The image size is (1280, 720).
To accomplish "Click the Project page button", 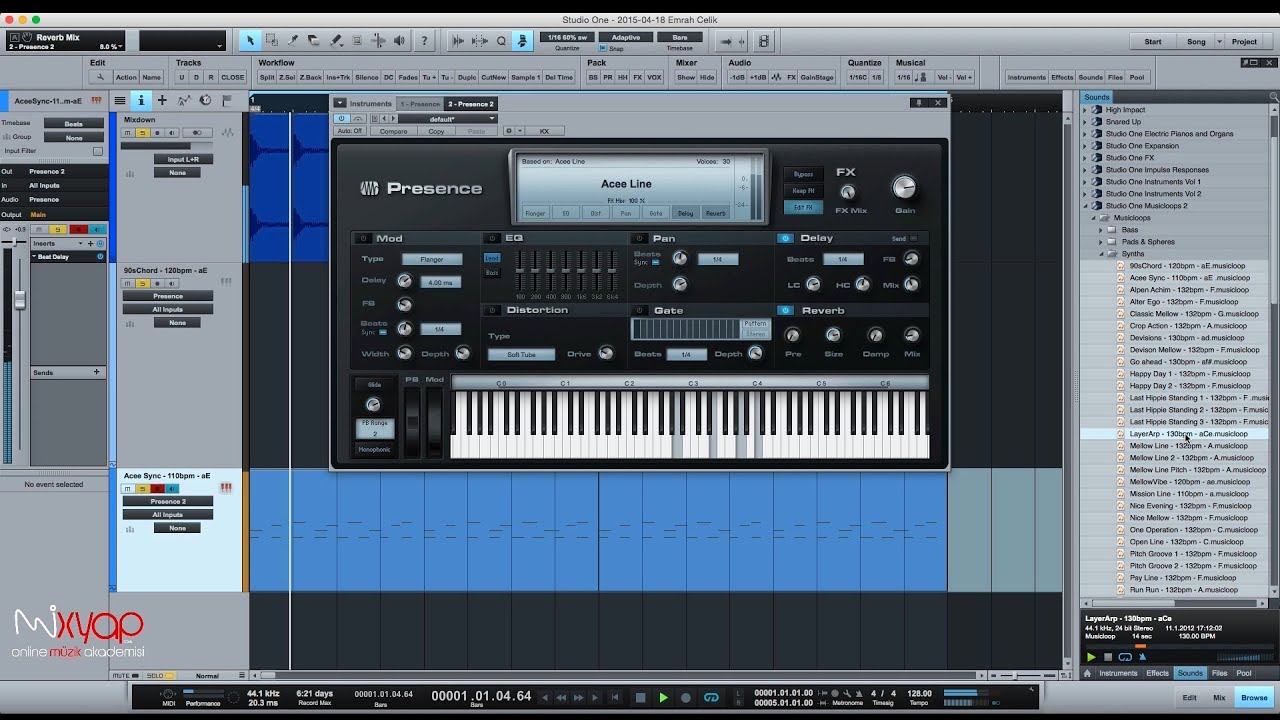I will [1244, 41].
